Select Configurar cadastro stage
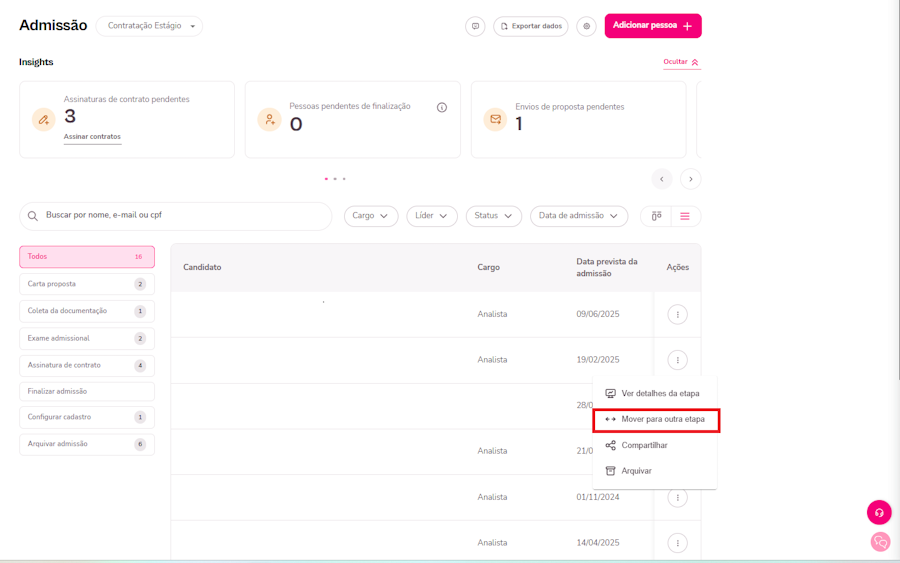900x563 pixels. (x=87, y=417)
